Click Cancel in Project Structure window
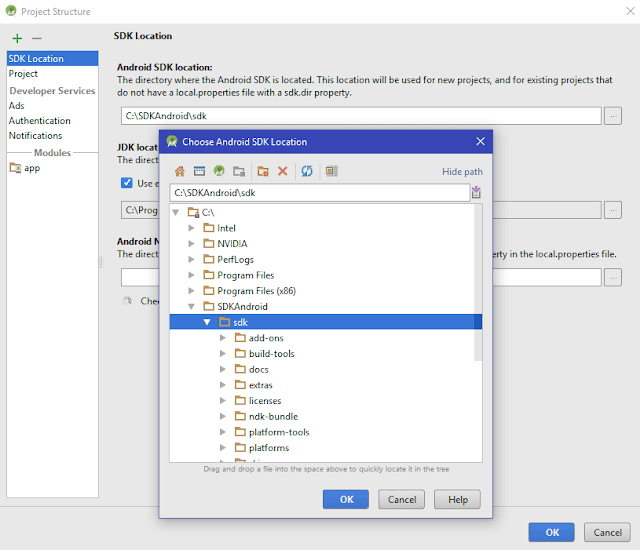Screen dimensions: 640x550 click(x=607, y=532)
